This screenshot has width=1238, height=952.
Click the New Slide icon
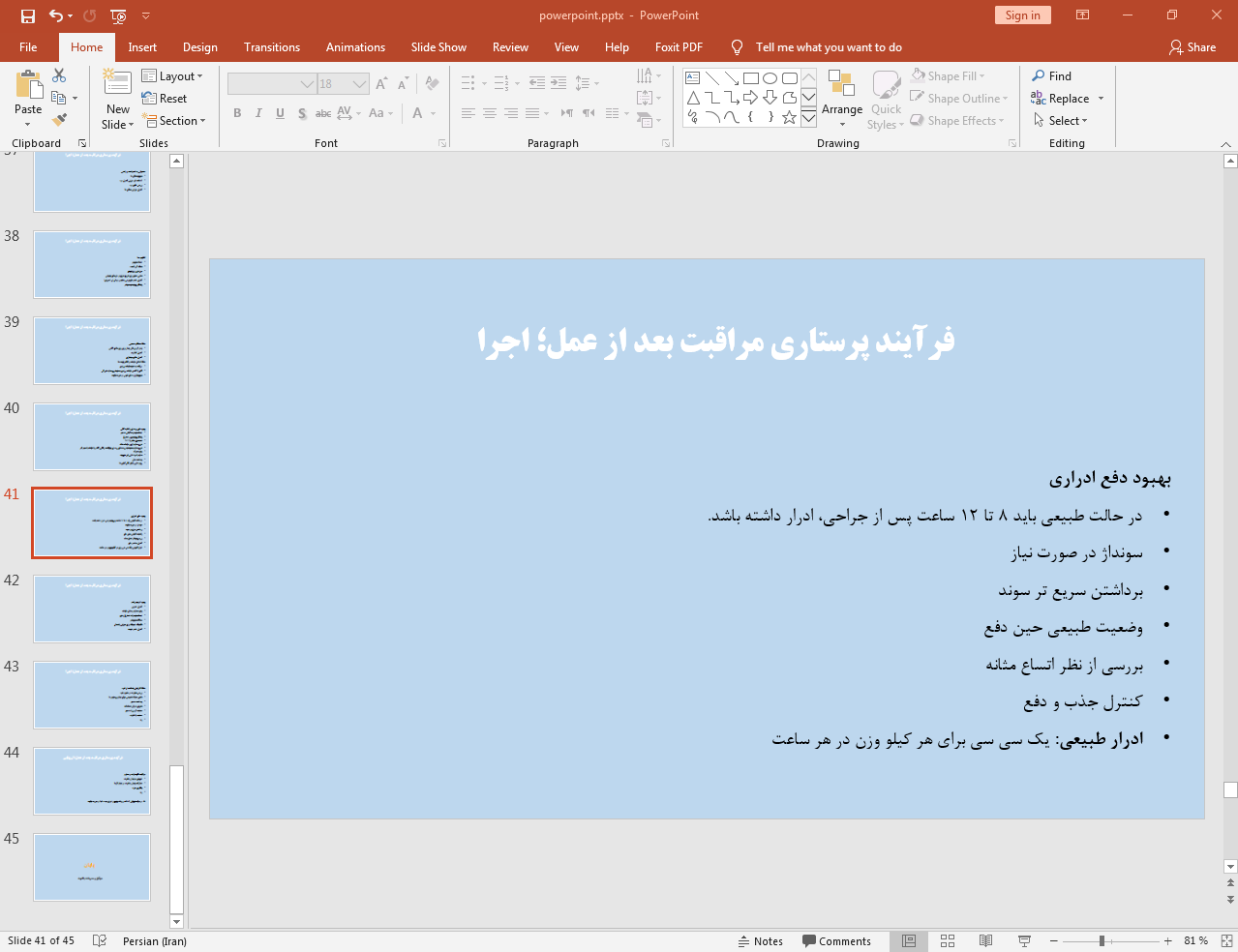117,84
